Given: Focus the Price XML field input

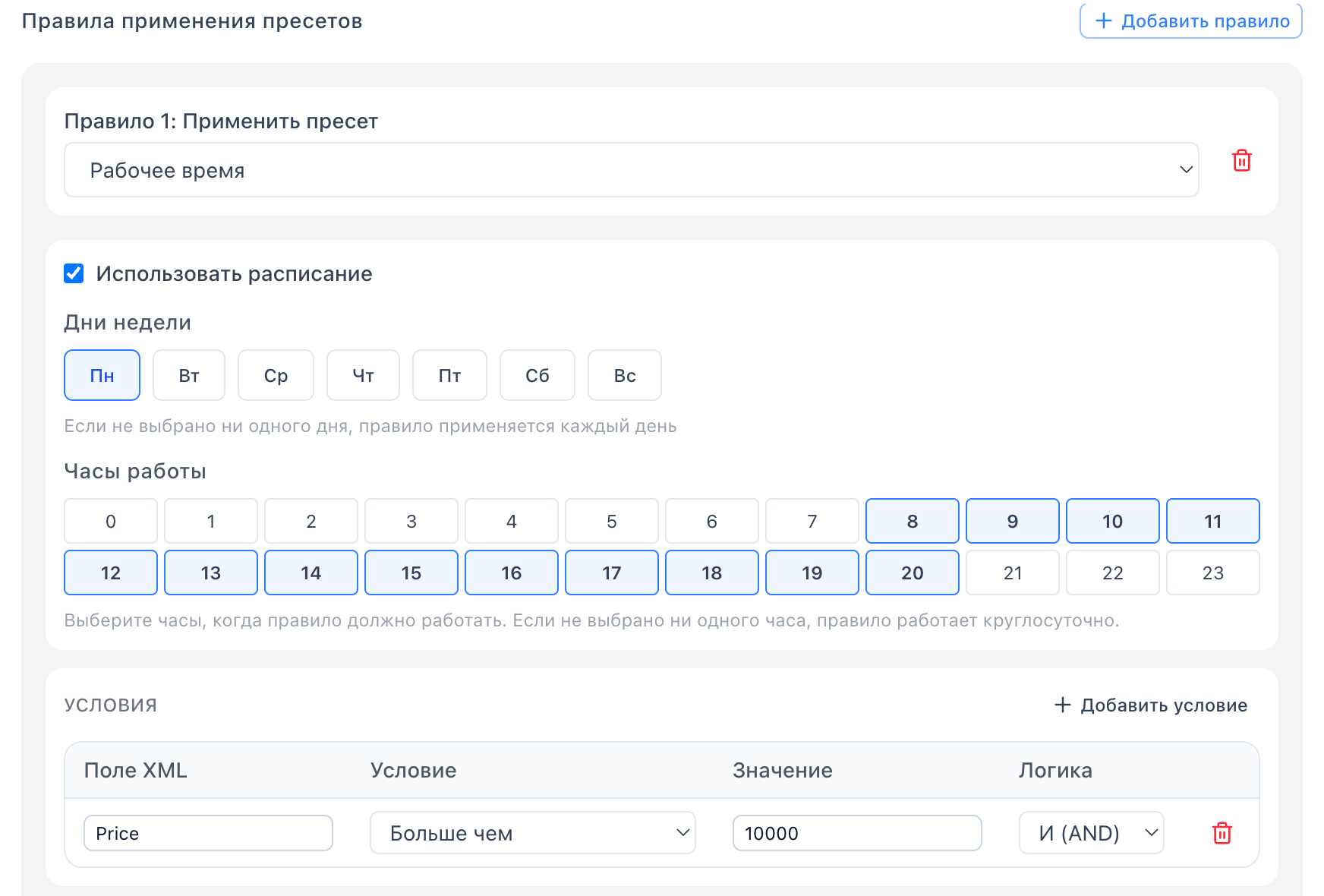Looking at the screenshot, I should point(208,833).
